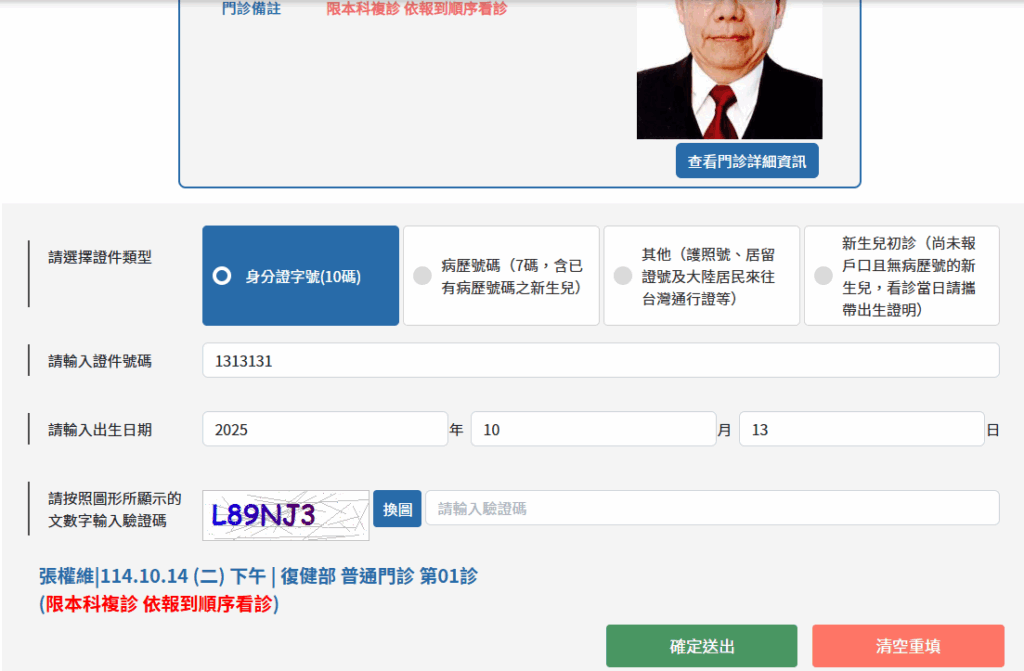This screenshot has width=1024, height=671.
Task: Select 其他 (護照號、居留證號) document type
Action: (622, 276)
